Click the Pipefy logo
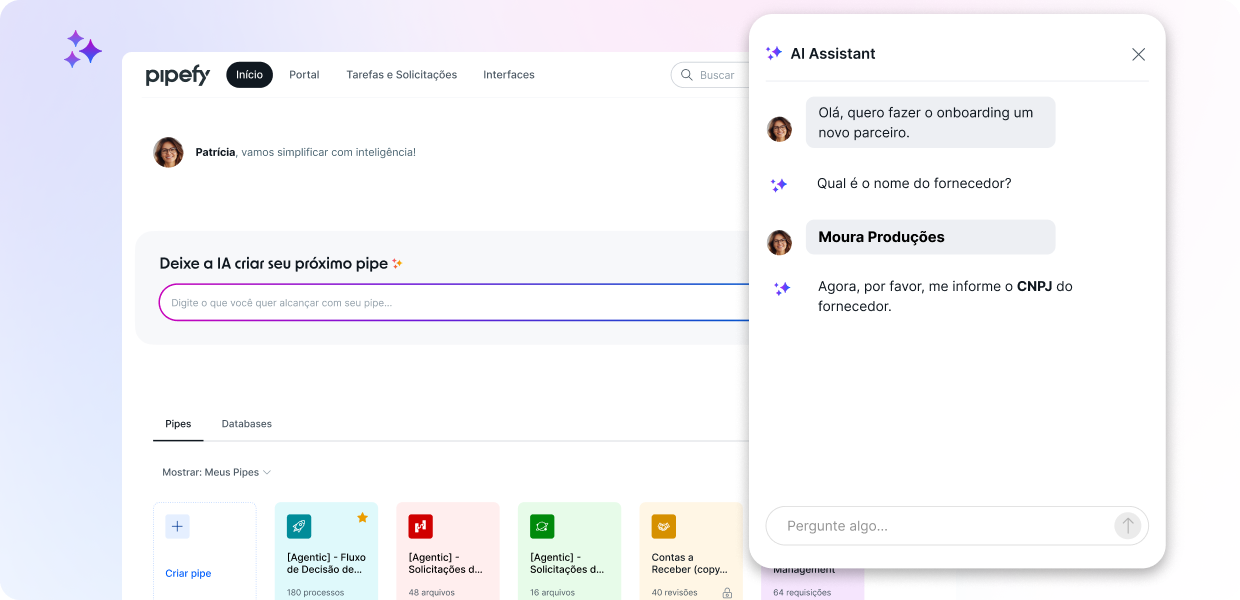This screenshot has height=600, width=1240. (178, 75)
